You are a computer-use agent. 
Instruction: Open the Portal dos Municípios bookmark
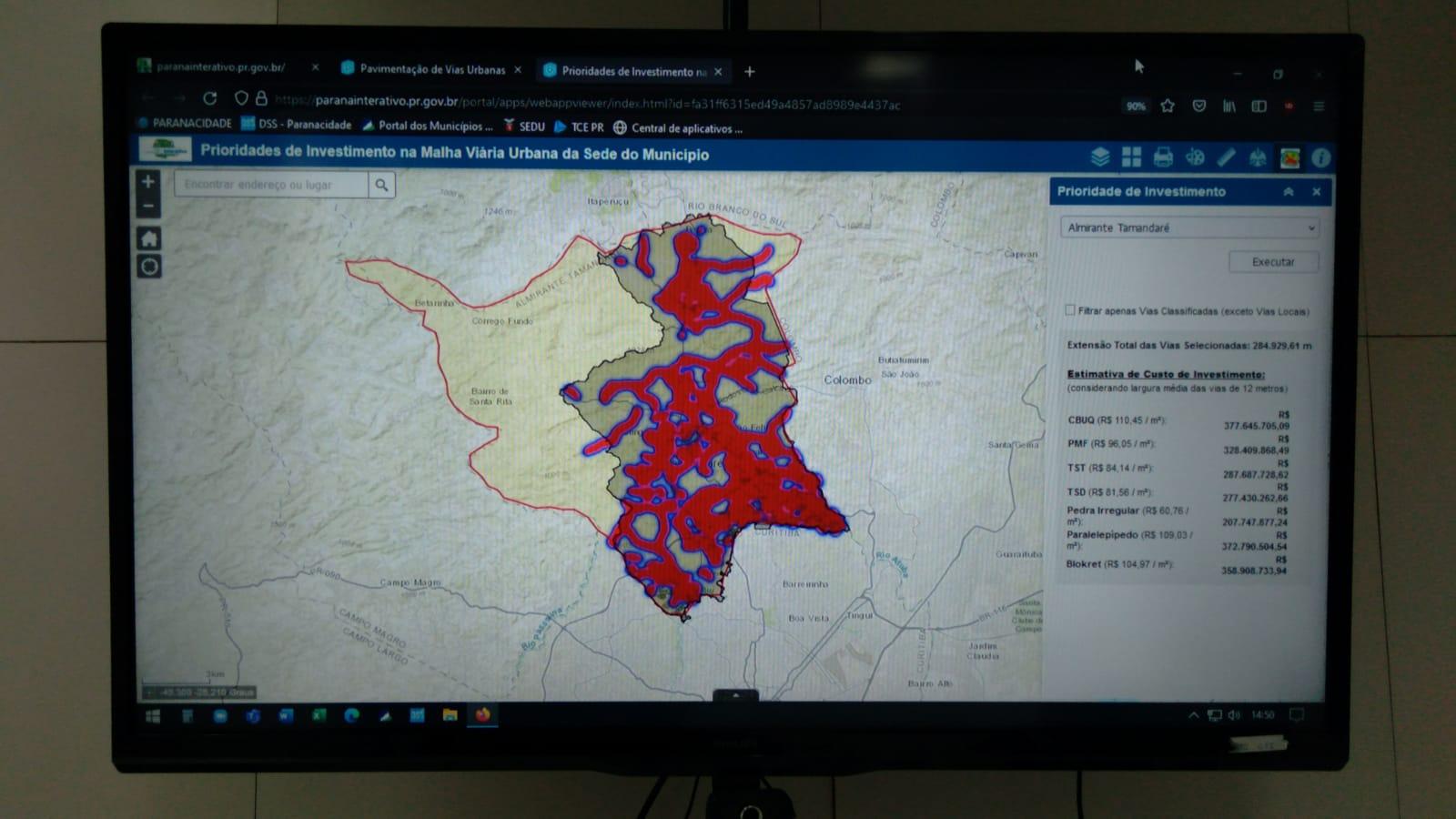tap(434, 126)
